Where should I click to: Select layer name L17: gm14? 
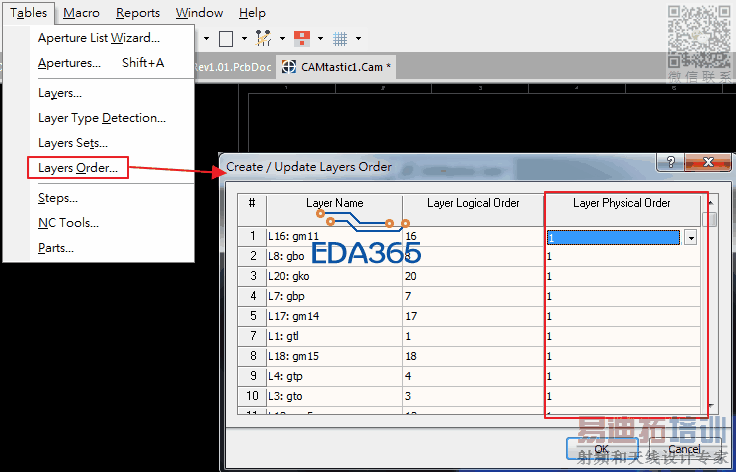click(x=293, y=316)
